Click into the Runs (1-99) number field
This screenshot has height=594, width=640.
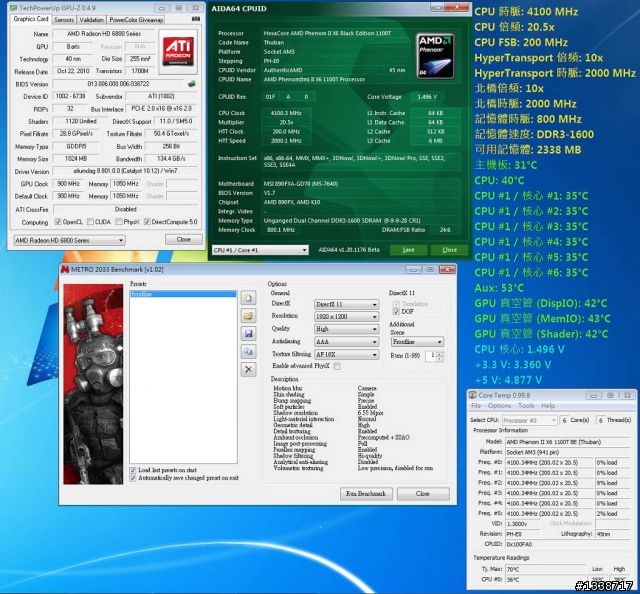click(x=431, y=356)
